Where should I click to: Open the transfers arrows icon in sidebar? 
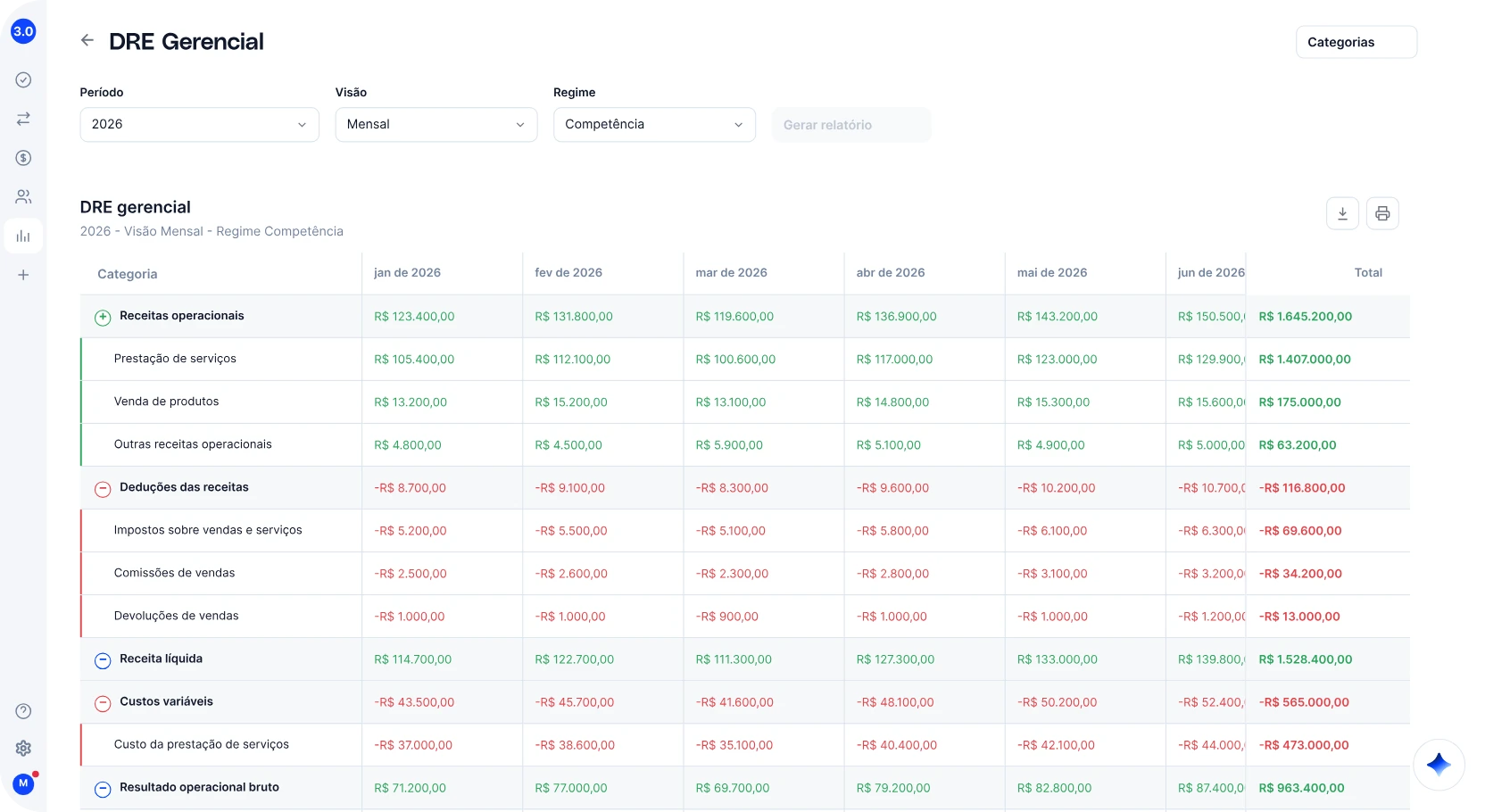click(x=23, y=119)
